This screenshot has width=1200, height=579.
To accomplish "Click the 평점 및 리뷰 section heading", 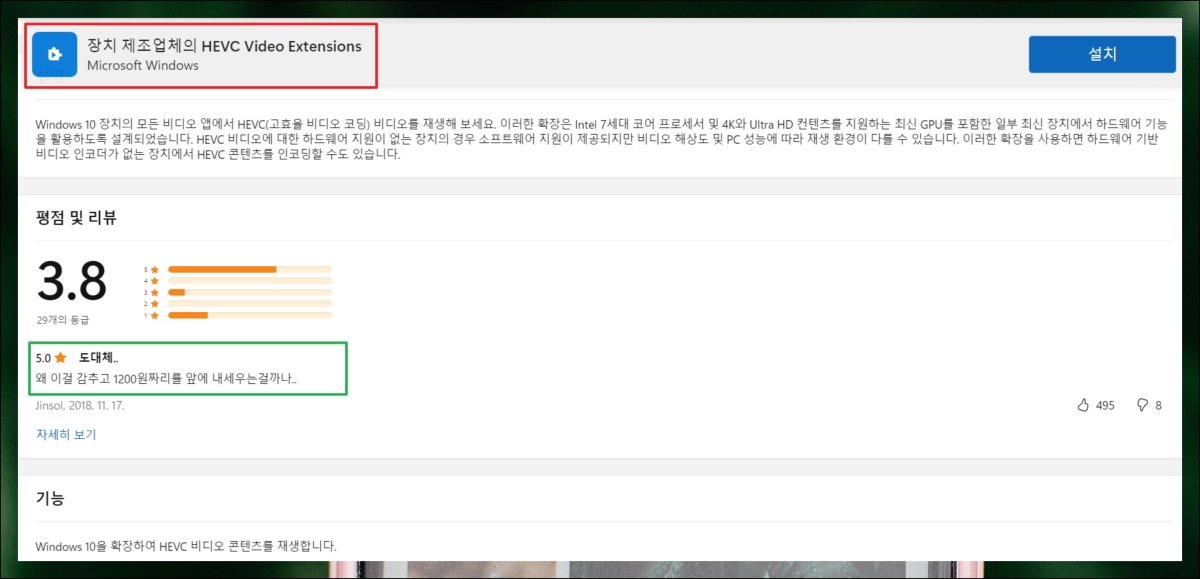I will click(x=76, y=217).
